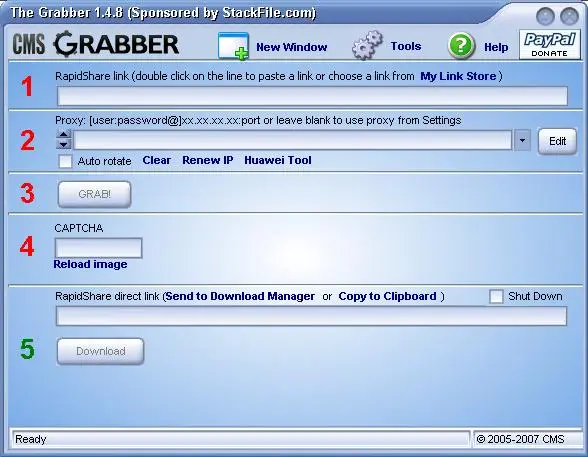Open the Tools menu label
The image size is (588, 457).
coord(406,46)
